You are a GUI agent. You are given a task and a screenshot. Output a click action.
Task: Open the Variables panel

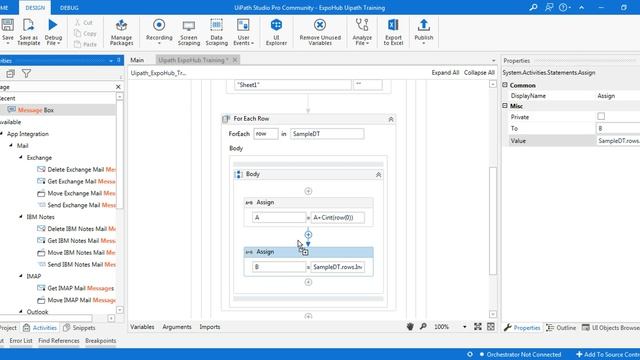tap(142, 327)
